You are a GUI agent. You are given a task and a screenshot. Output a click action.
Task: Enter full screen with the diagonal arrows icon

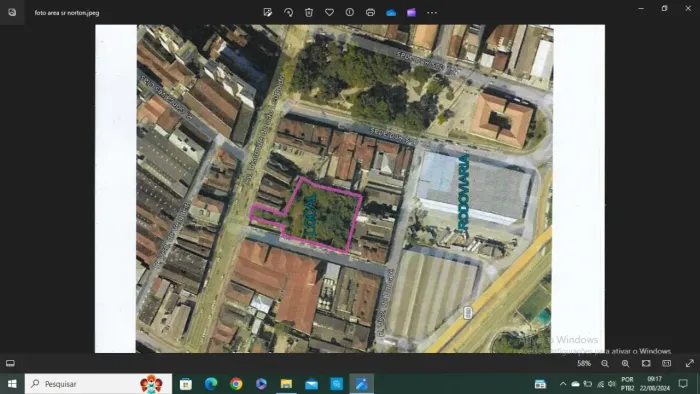(x=689, y=364)
